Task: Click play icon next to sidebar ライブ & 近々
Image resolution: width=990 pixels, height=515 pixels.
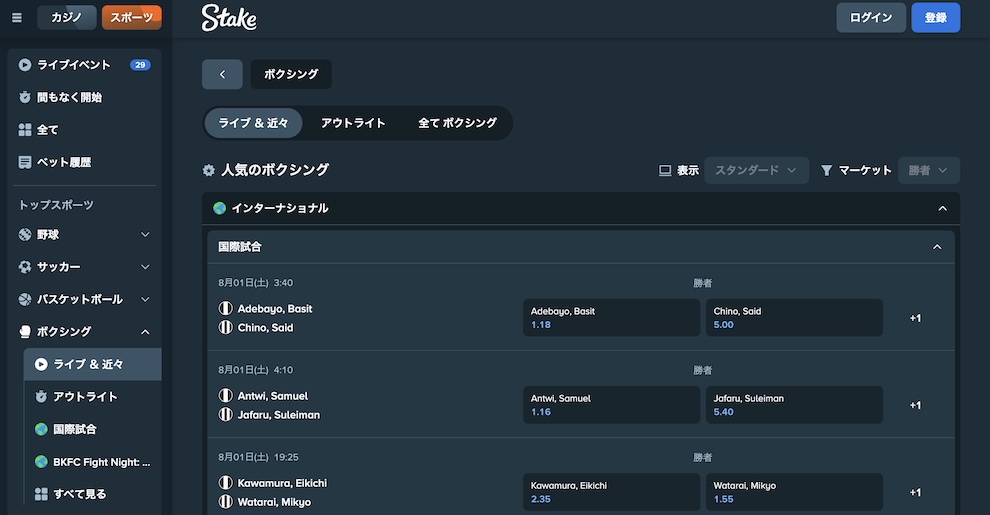Action: click(41, 364)
